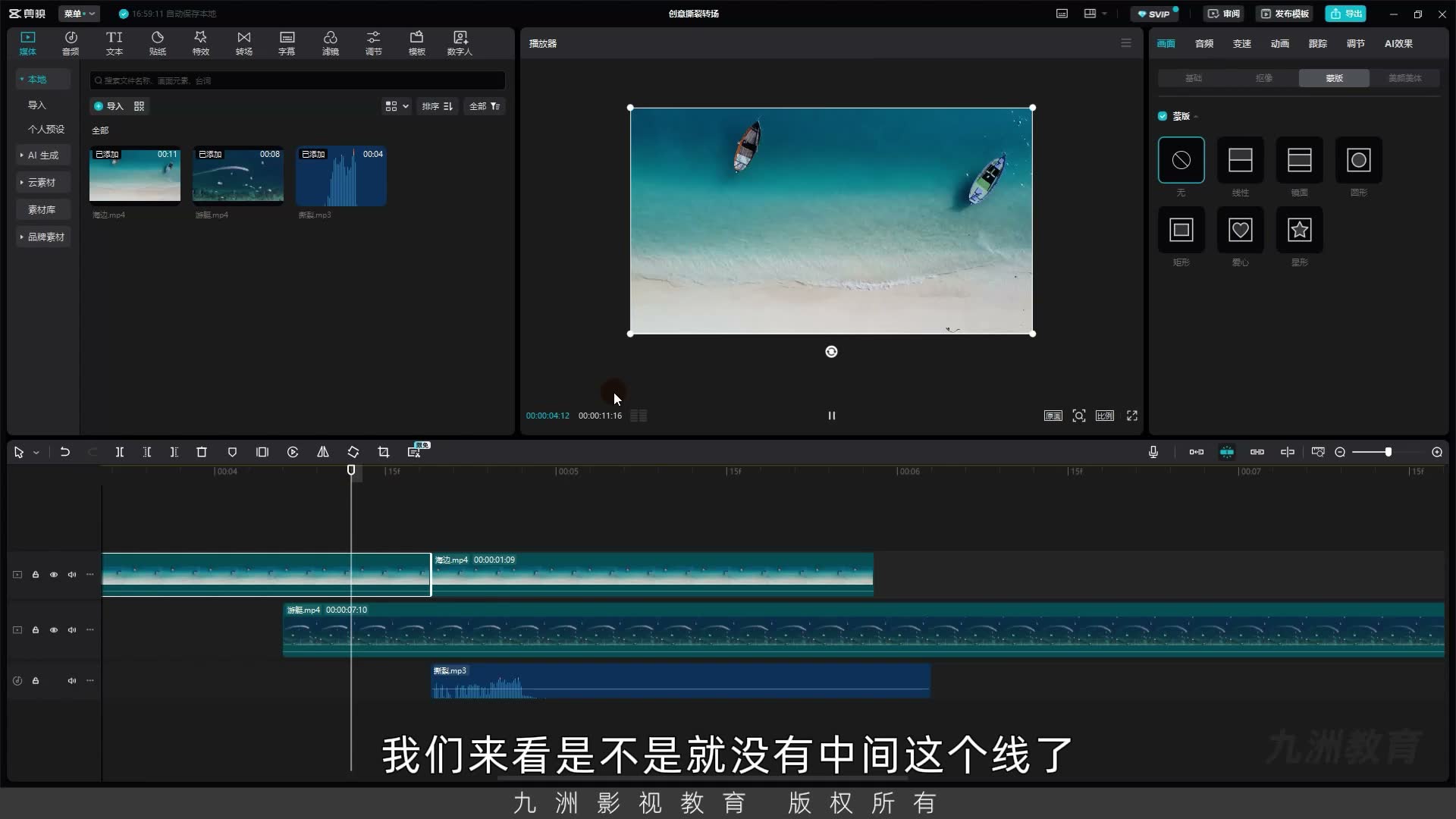Select the 爱心 heart mask

[x=1240, y=230]
